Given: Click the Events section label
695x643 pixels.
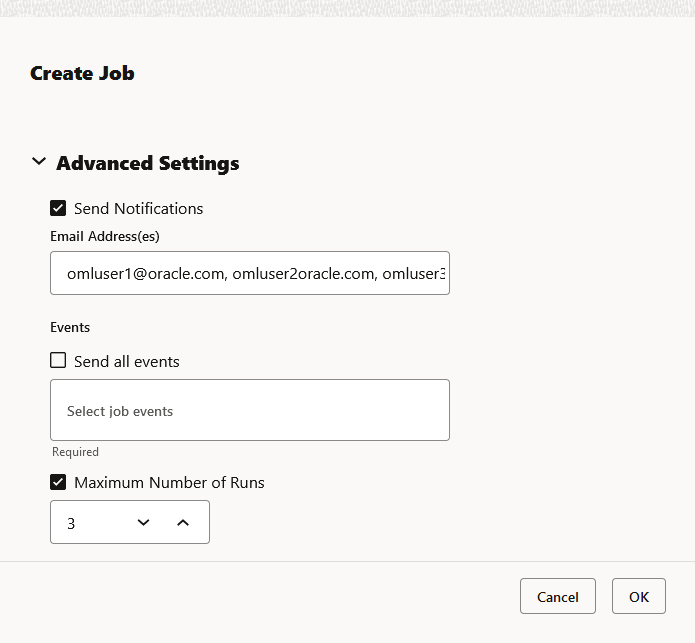Looking at the screenshot, I should tap(70, 327).
